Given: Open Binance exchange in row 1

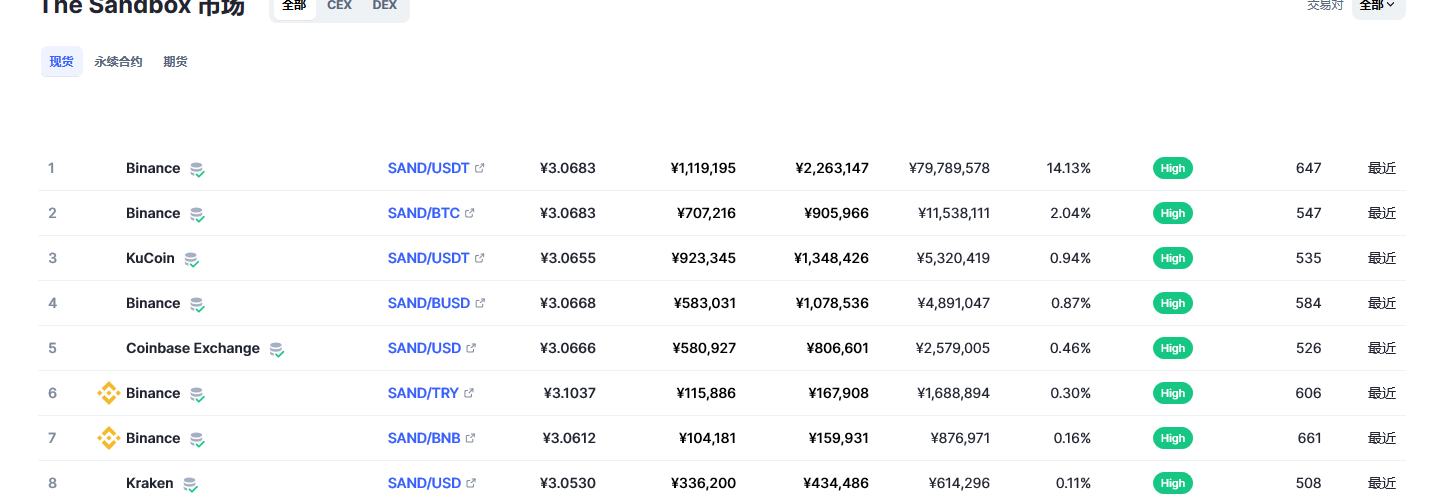Looking at the screenshot, I should tap(153, 168).
